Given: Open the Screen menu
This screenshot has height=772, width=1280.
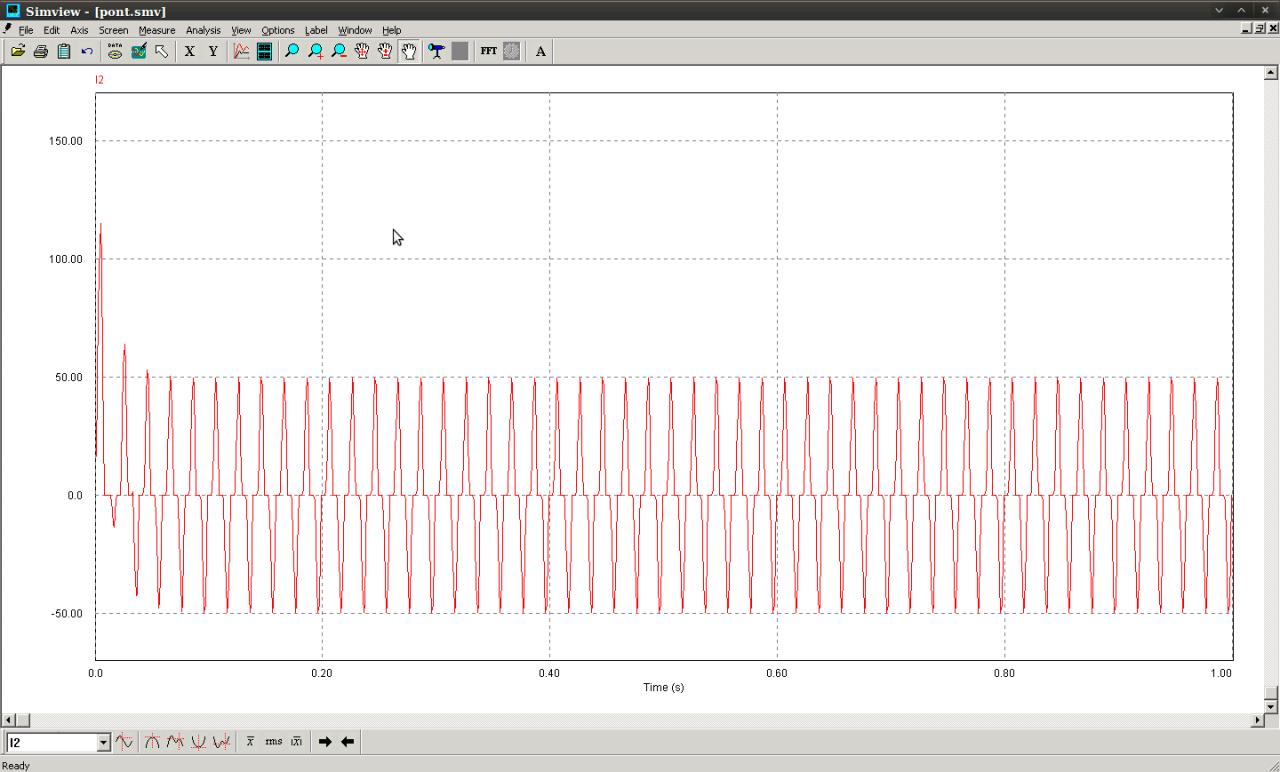Looking at the screenshot, I should pos(113,30).
